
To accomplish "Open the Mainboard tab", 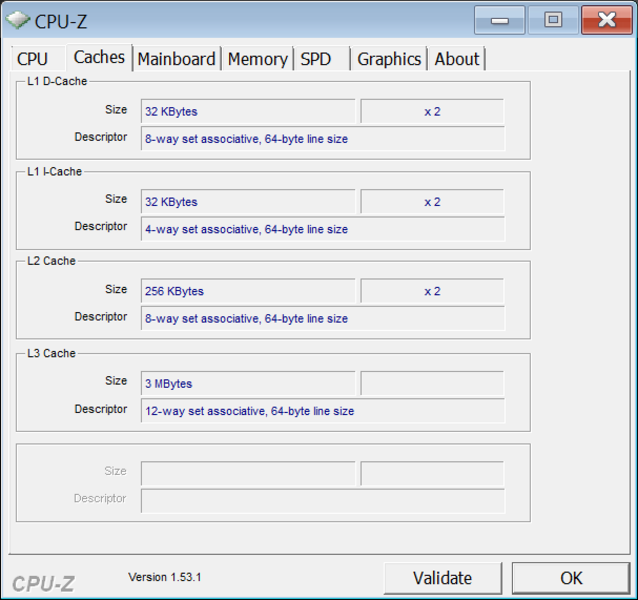I will click(177, 59).
